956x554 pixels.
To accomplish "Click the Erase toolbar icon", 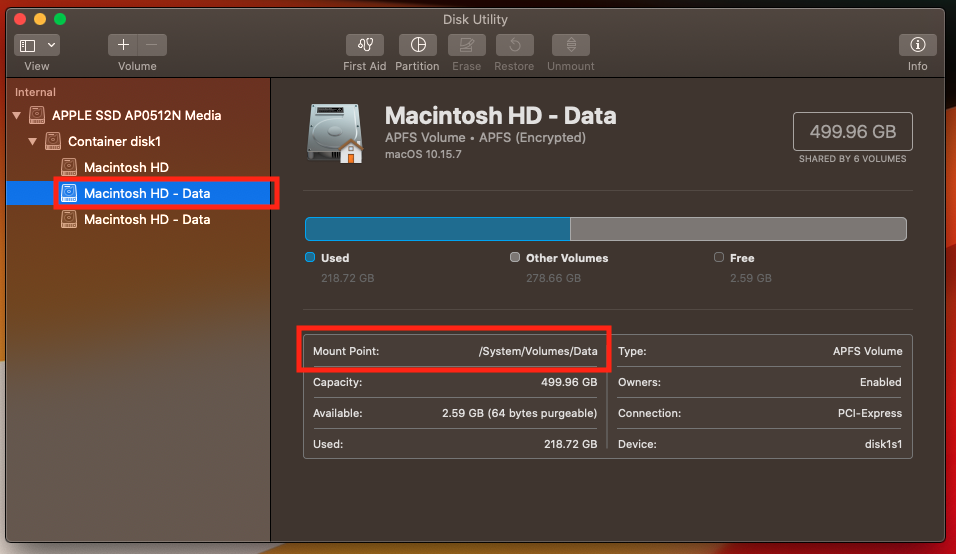I will (466, 45).
